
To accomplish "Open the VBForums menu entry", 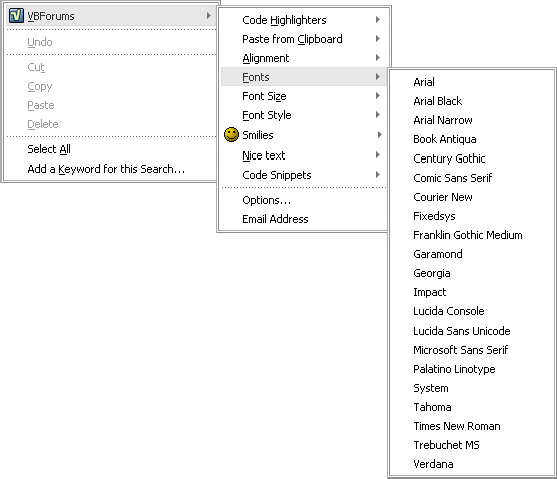I will [111, 16].
